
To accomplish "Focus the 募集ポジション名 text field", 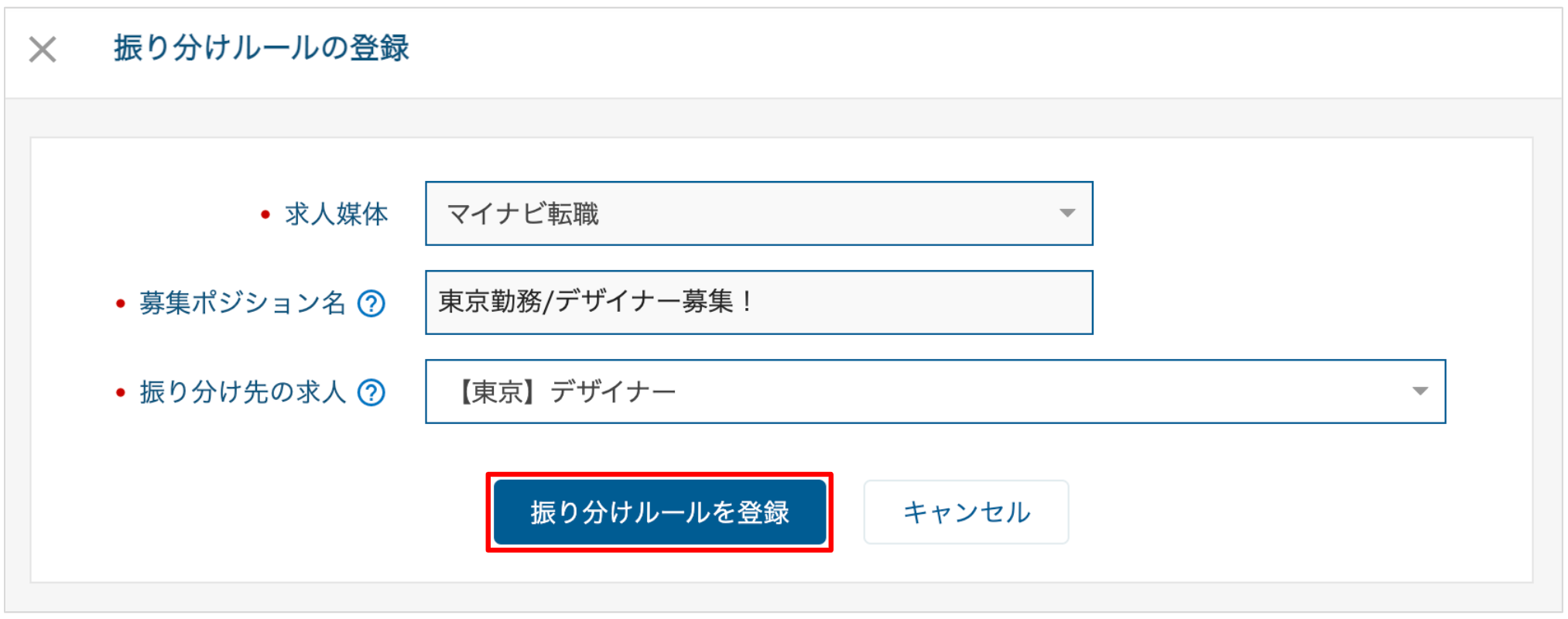I will [x=759, y=303].
